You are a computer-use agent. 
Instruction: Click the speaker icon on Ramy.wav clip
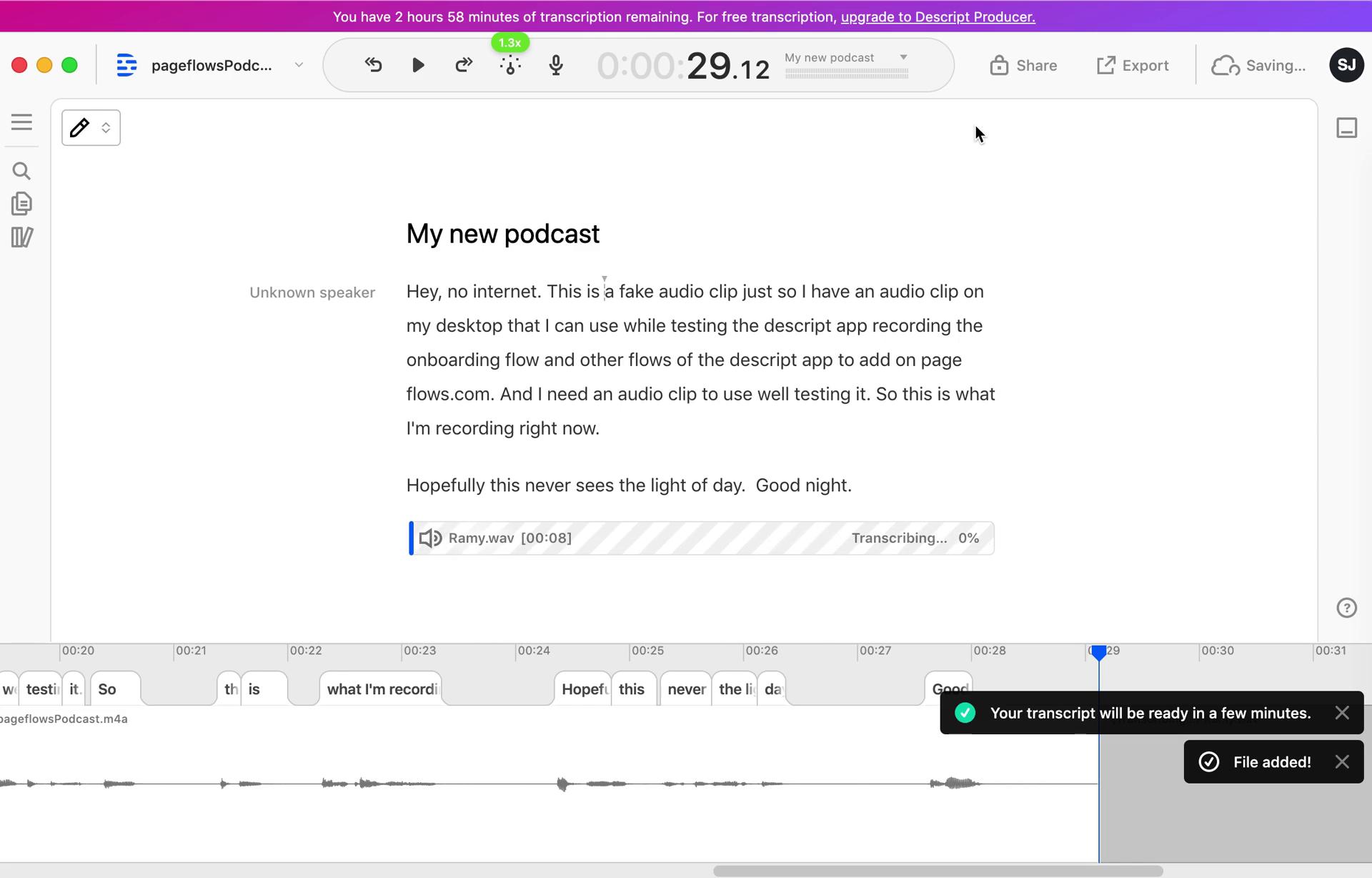pyautogui.click(x=430, y=538)
